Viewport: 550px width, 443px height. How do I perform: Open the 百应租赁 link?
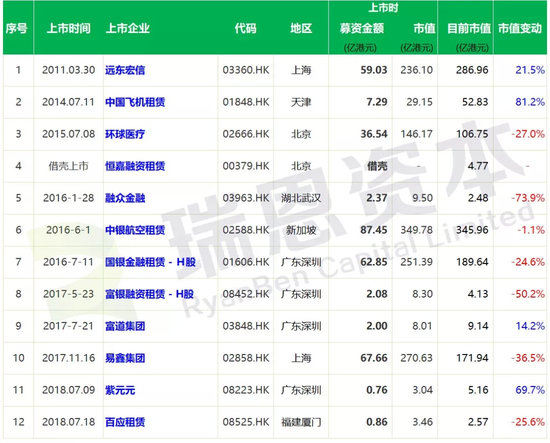[125, 422]
